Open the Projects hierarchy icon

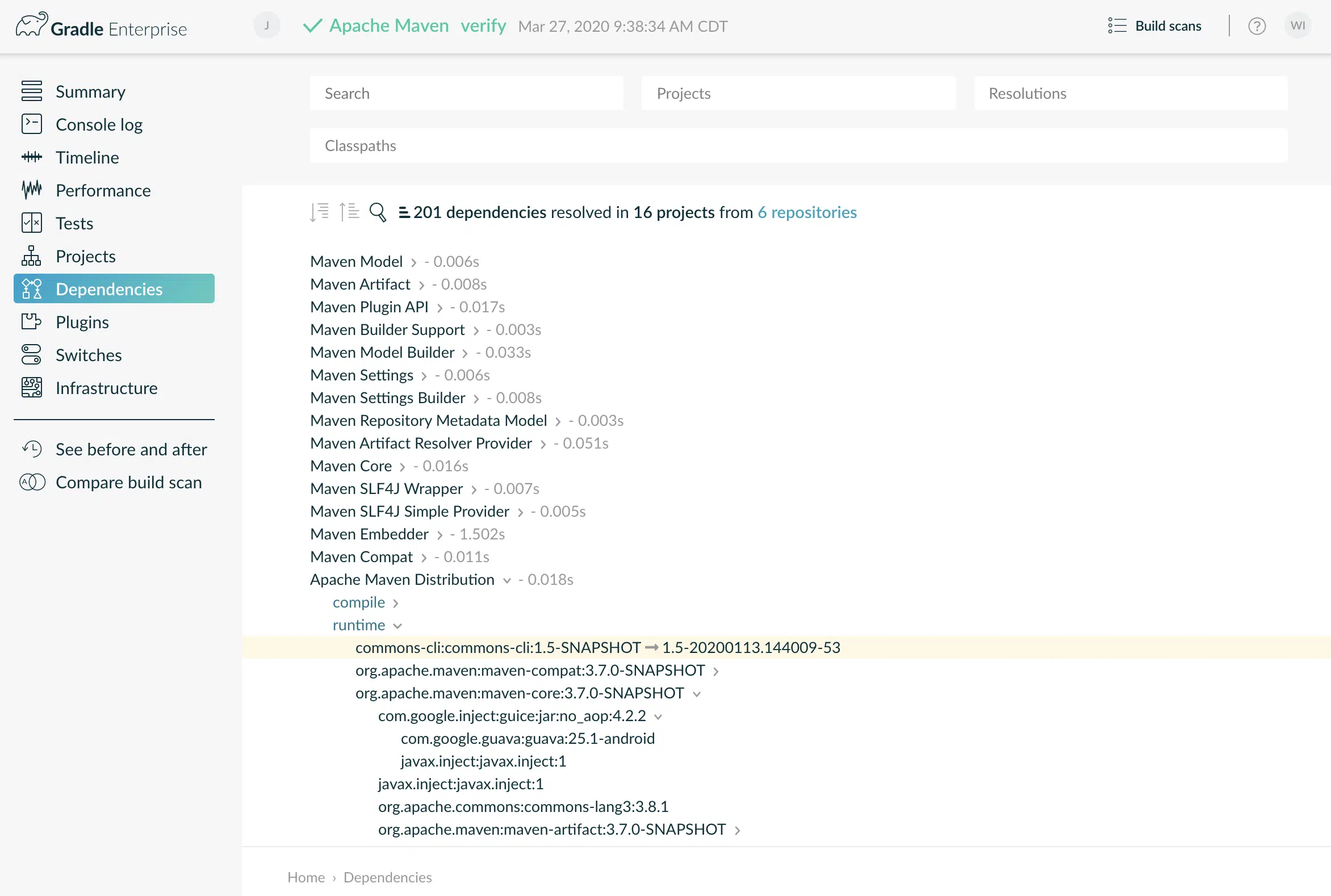click(x=31, y=256)
